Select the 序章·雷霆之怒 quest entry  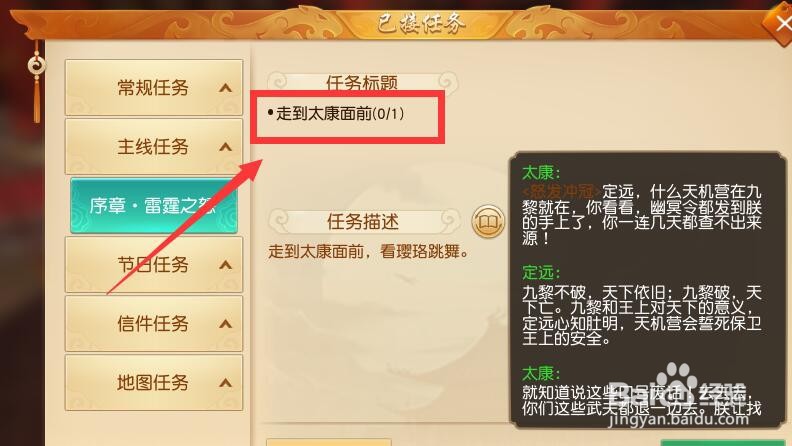pos(154,206)
